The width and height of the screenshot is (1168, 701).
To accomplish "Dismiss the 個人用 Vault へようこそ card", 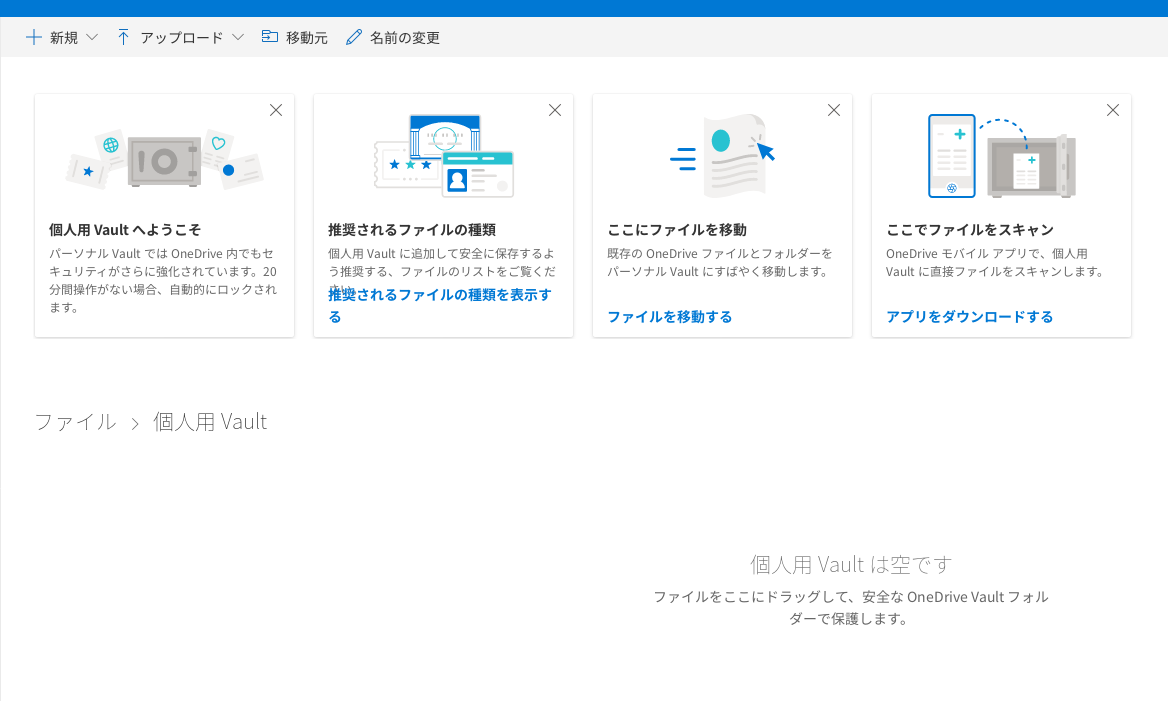I will pos(276,110).
